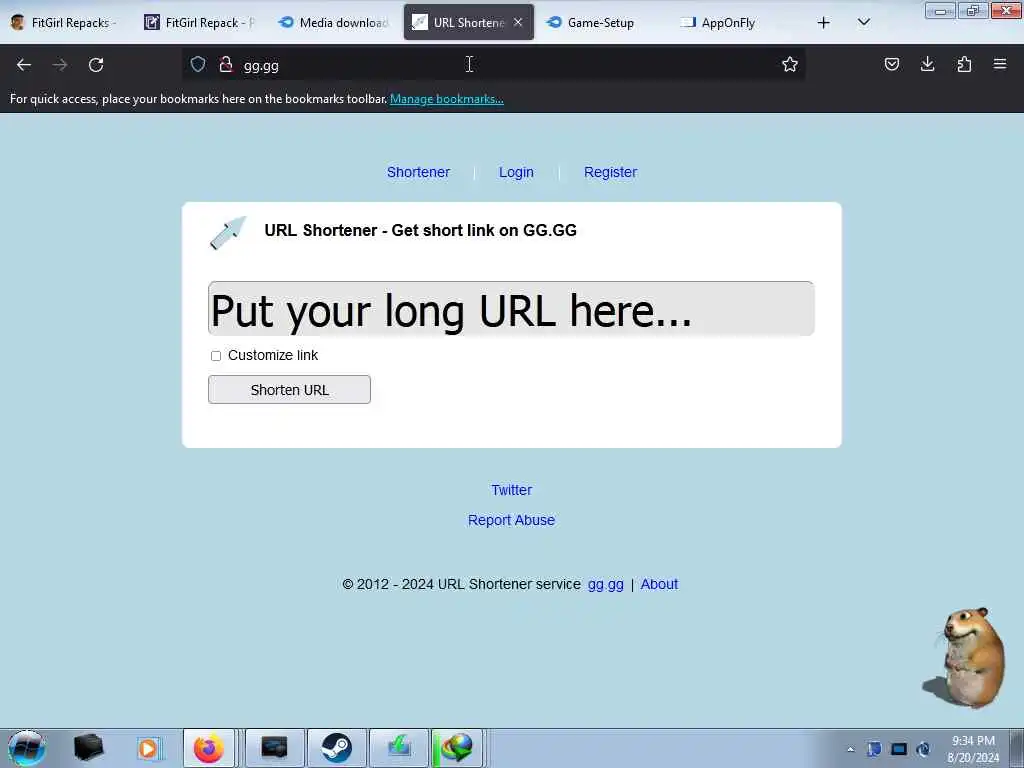The image size is (1024, 768).
Task: Open the dark screen taskbar app
Action: 274,748
